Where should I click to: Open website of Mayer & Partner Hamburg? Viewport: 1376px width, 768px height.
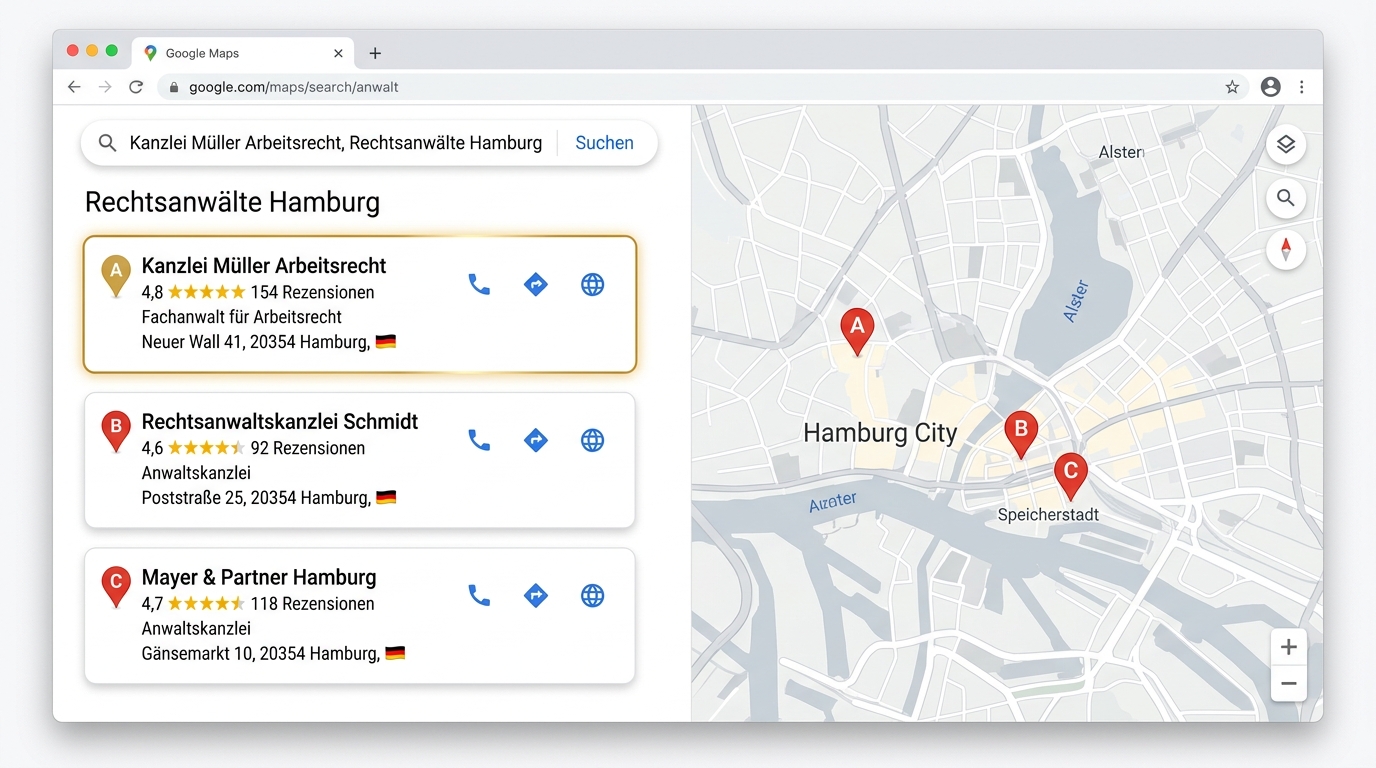pos(592,595)
